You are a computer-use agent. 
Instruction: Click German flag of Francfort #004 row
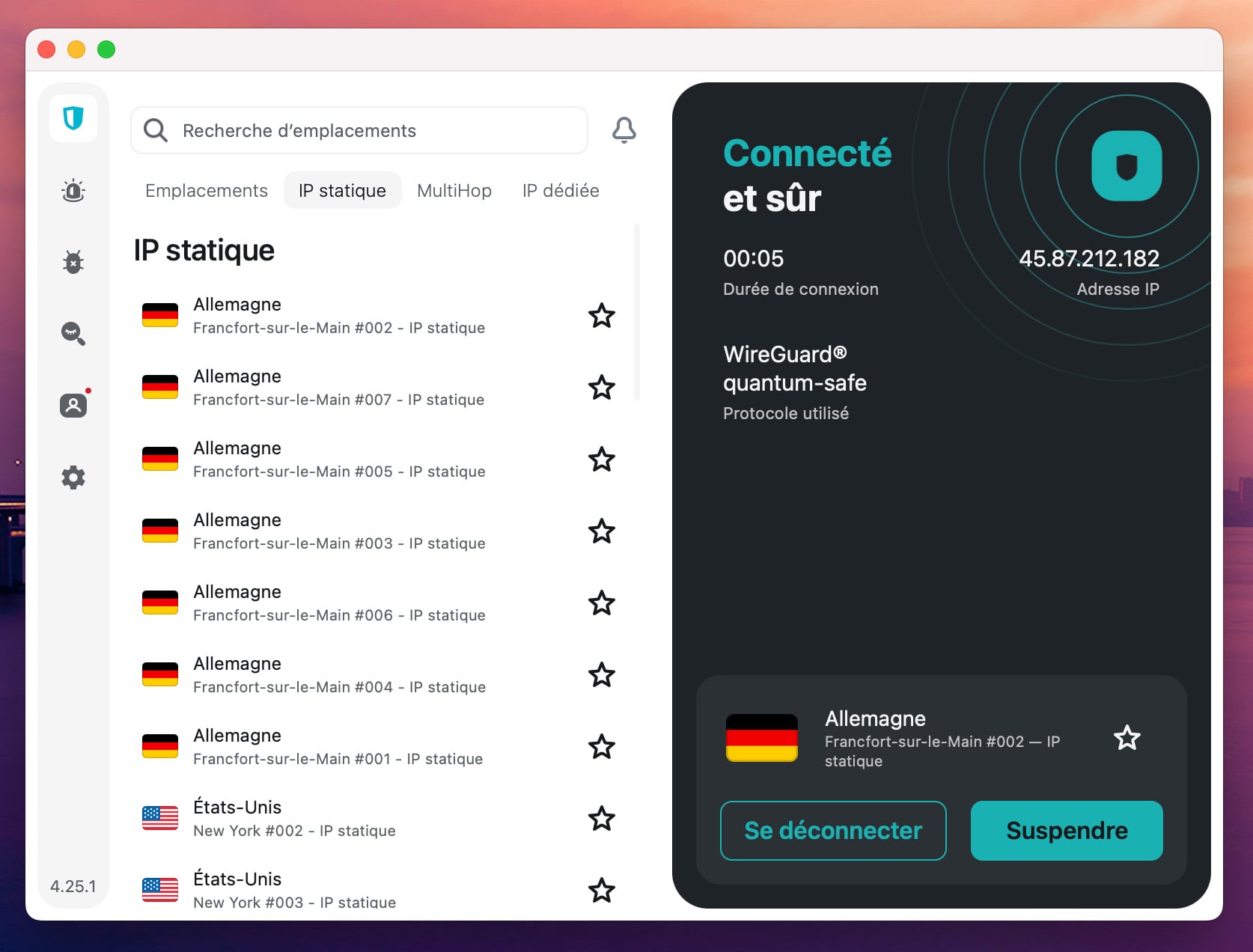coord(160,674)
